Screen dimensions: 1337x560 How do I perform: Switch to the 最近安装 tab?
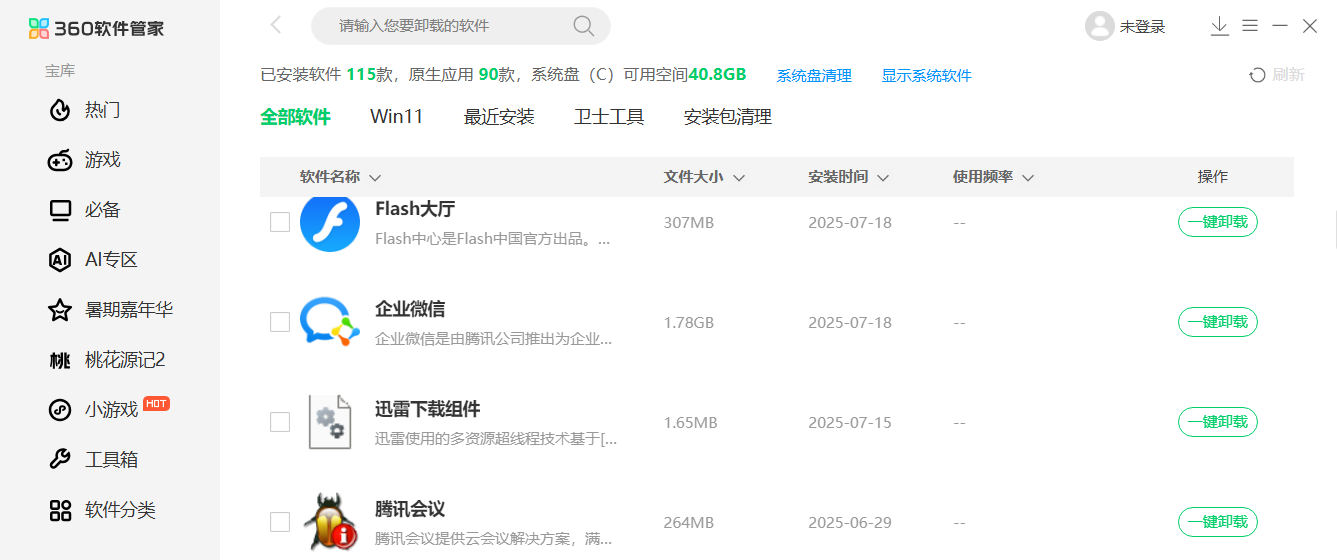tap(499, 117)
